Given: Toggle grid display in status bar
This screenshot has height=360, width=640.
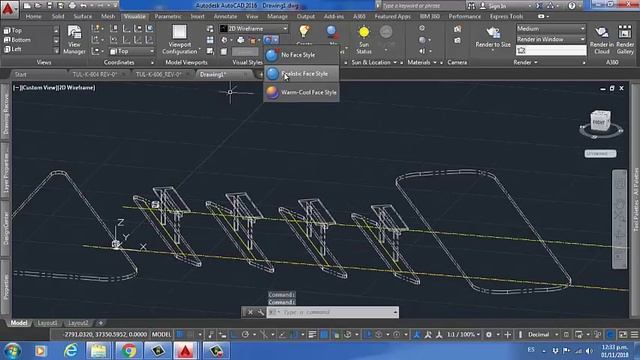Looking at the screenshot, I should point(180,335).
